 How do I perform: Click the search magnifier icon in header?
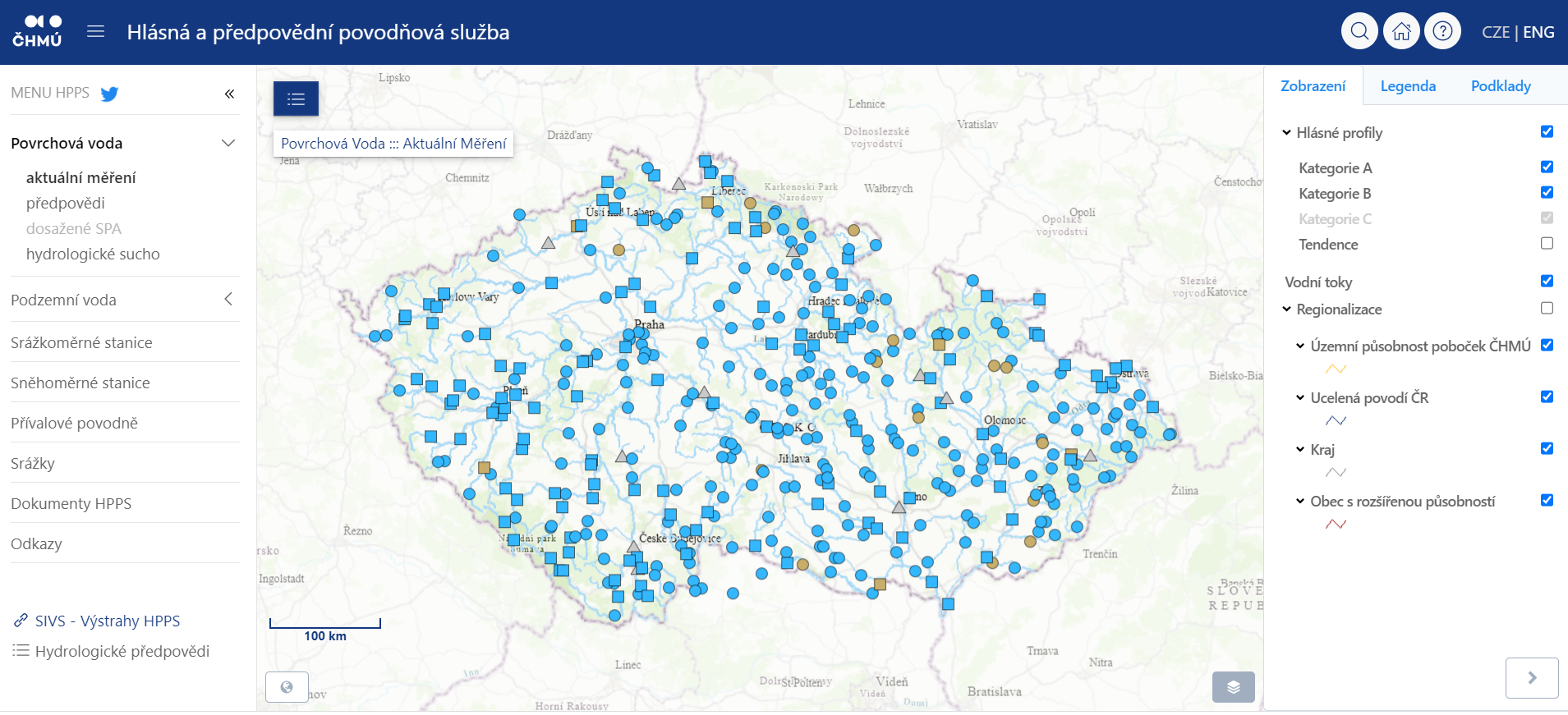(1359, 32)
